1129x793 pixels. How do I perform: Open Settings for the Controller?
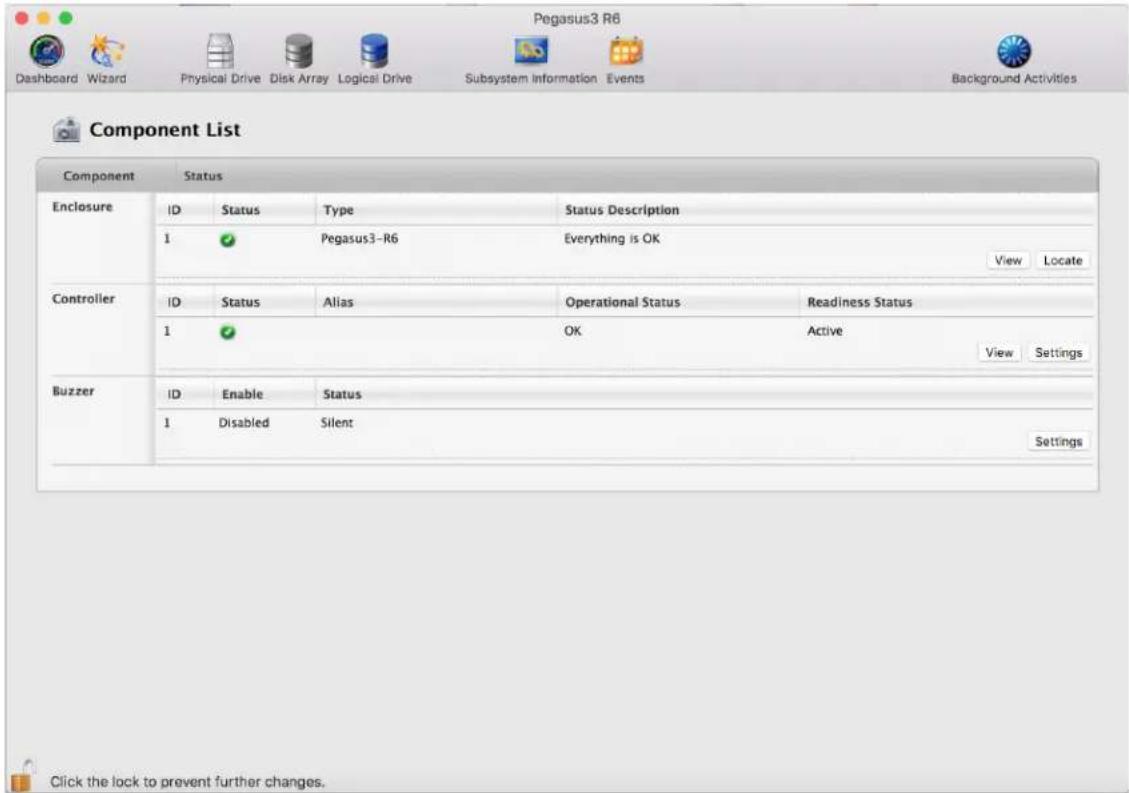(x=1058, y=353)
